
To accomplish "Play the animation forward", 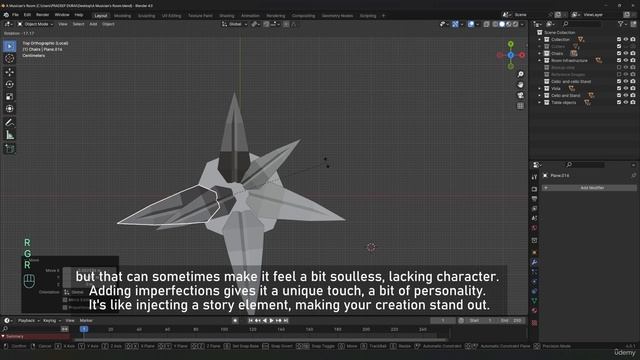I will pos(271,321).
